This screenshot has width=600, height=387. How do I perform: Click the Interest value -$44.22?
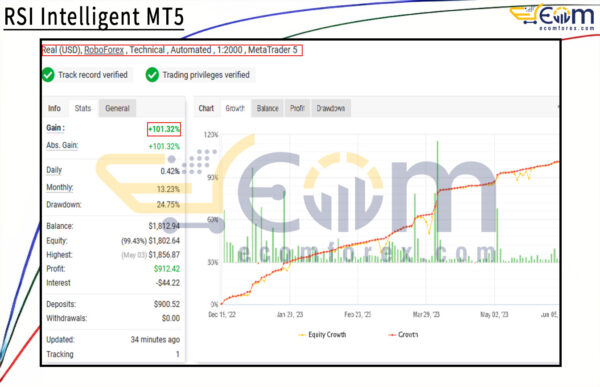click(168, 283)
